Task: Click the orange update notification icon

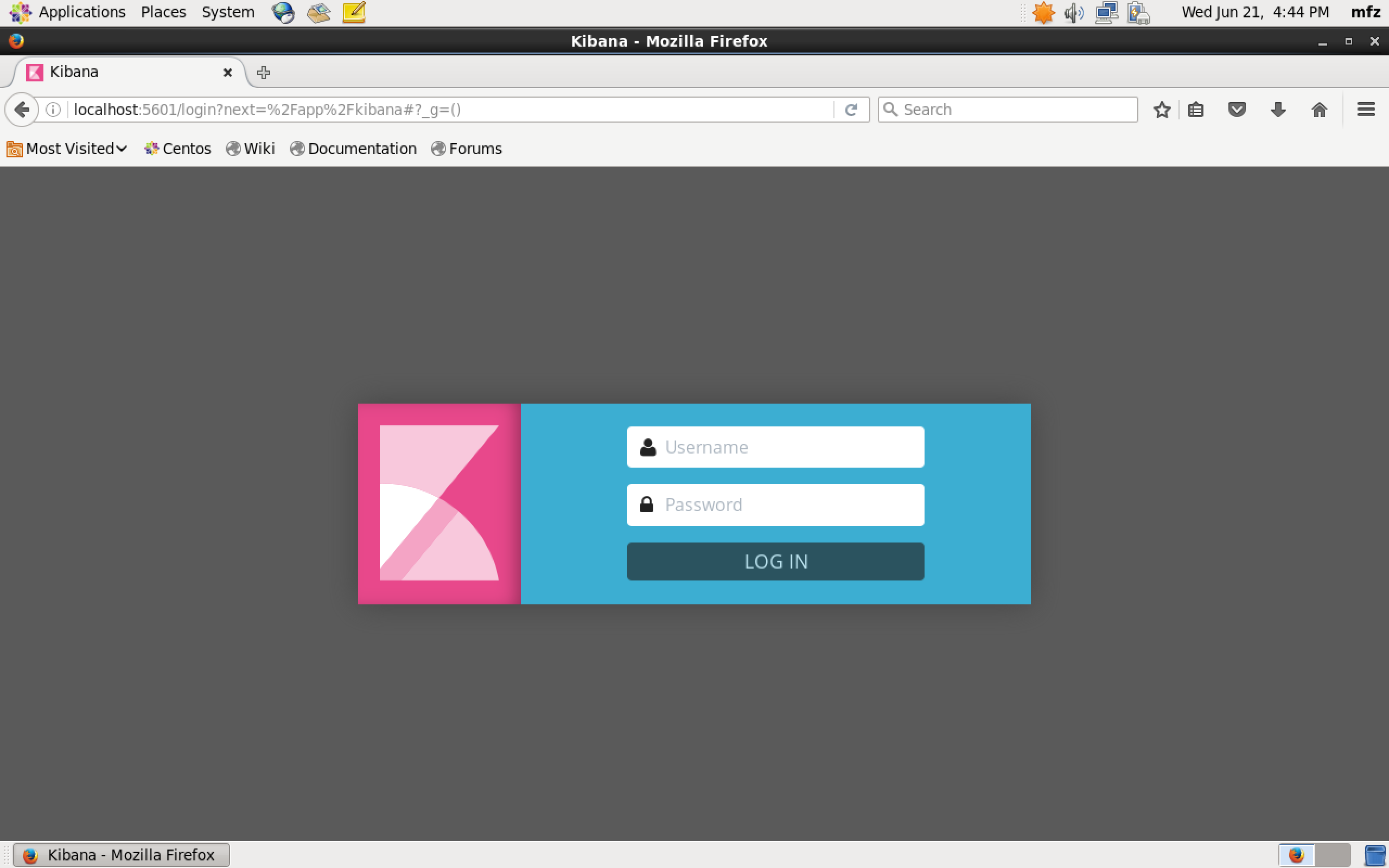Action: click(x=1043, y=12)
